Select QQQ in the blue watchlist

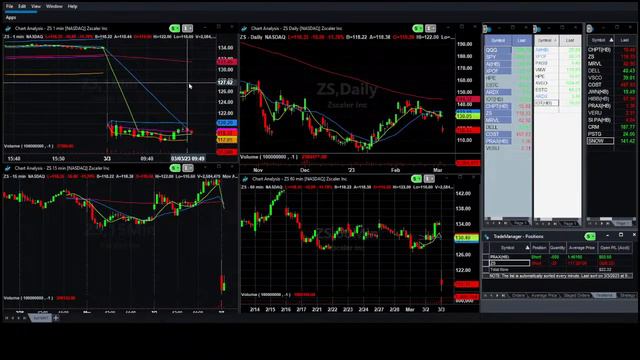pyautogui.click(x=498, y=50)
